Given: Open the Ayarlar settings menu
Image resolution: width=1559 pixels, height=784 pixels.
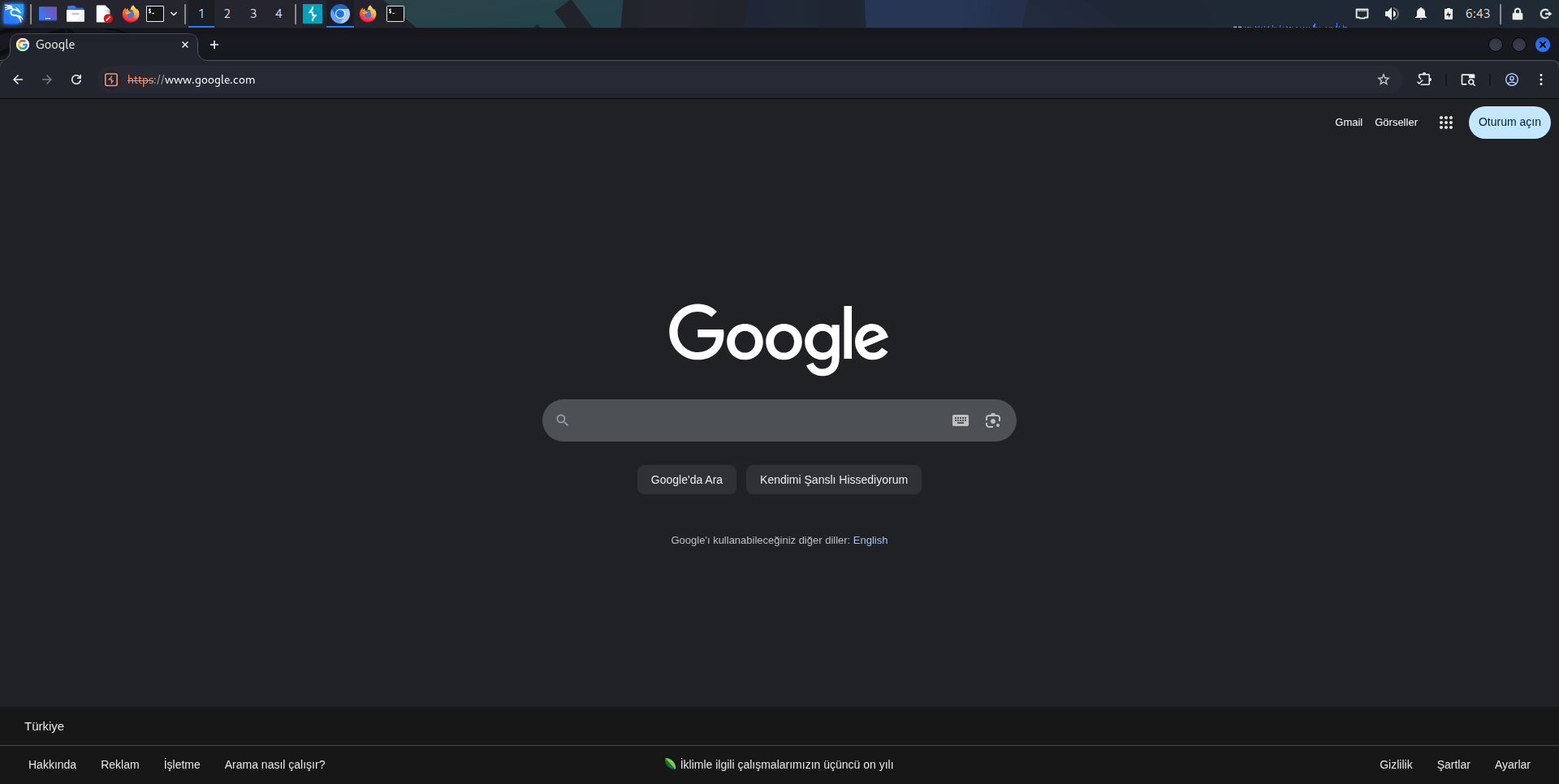Looking at the screenshot, I should pos(1513,765).
